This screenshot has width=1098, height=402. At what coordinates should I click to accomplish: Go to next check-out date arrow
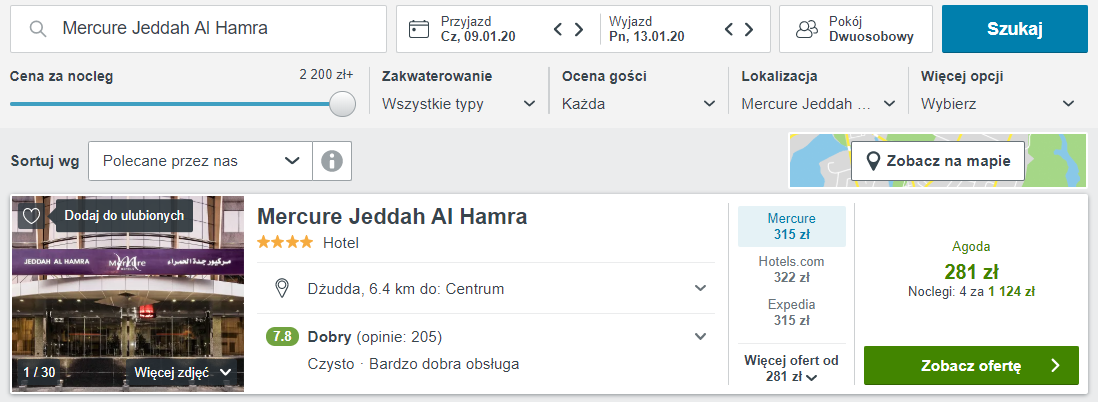click(x=750, y=29)
